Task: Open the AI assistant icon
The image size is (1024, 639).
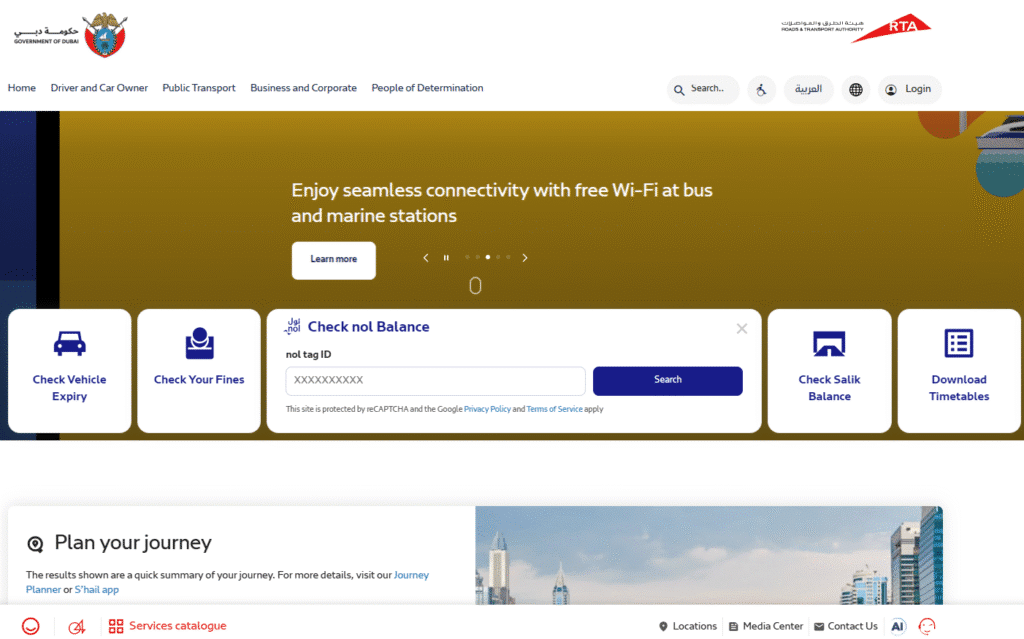Action: 898,626
